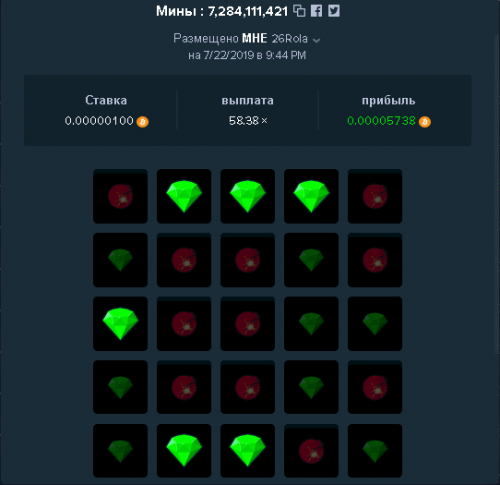Click dim gem in third row, last column
The width and height of the screenshot is (500, 485).
point(375,323)
